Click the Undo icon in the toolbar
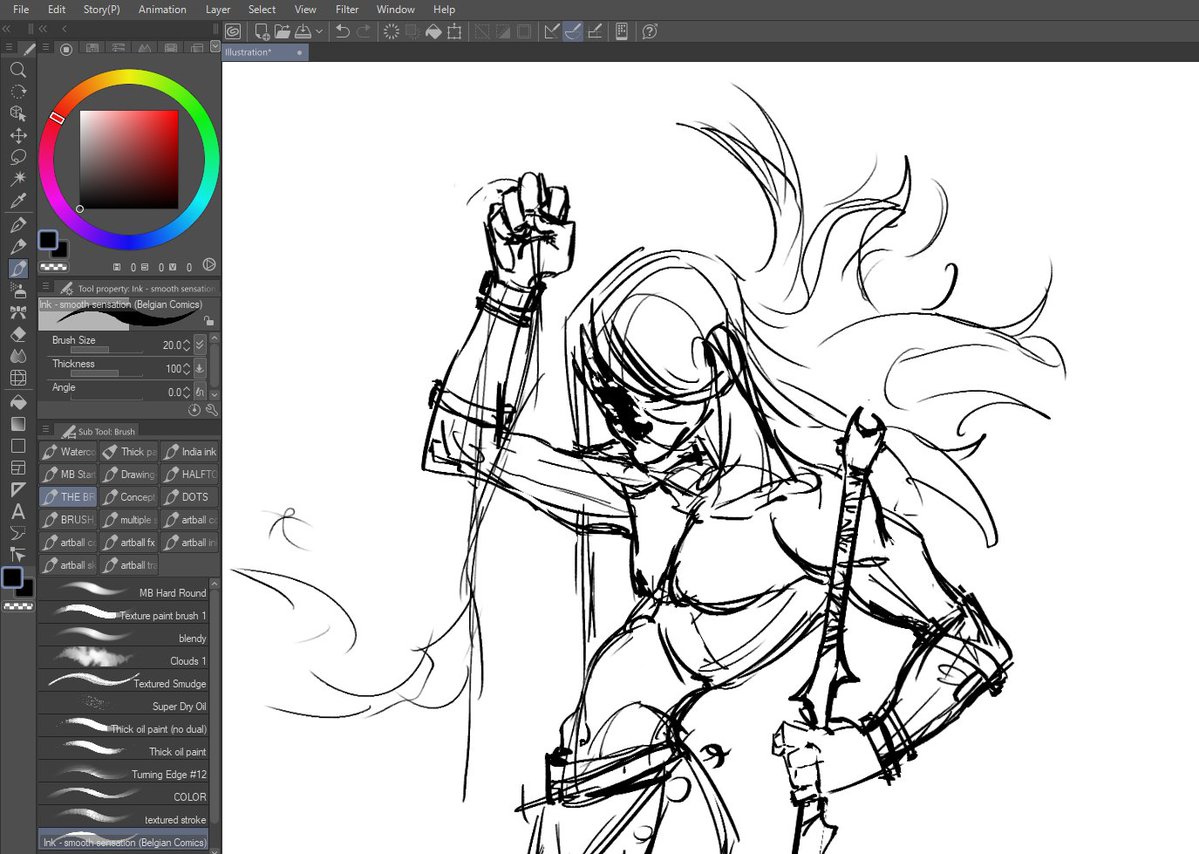 click(x=343, y=32)
